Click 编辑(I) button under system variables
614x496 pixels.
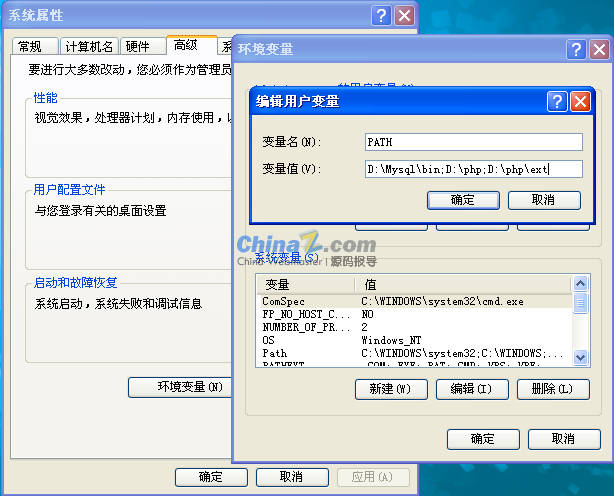tap(472, 389)
